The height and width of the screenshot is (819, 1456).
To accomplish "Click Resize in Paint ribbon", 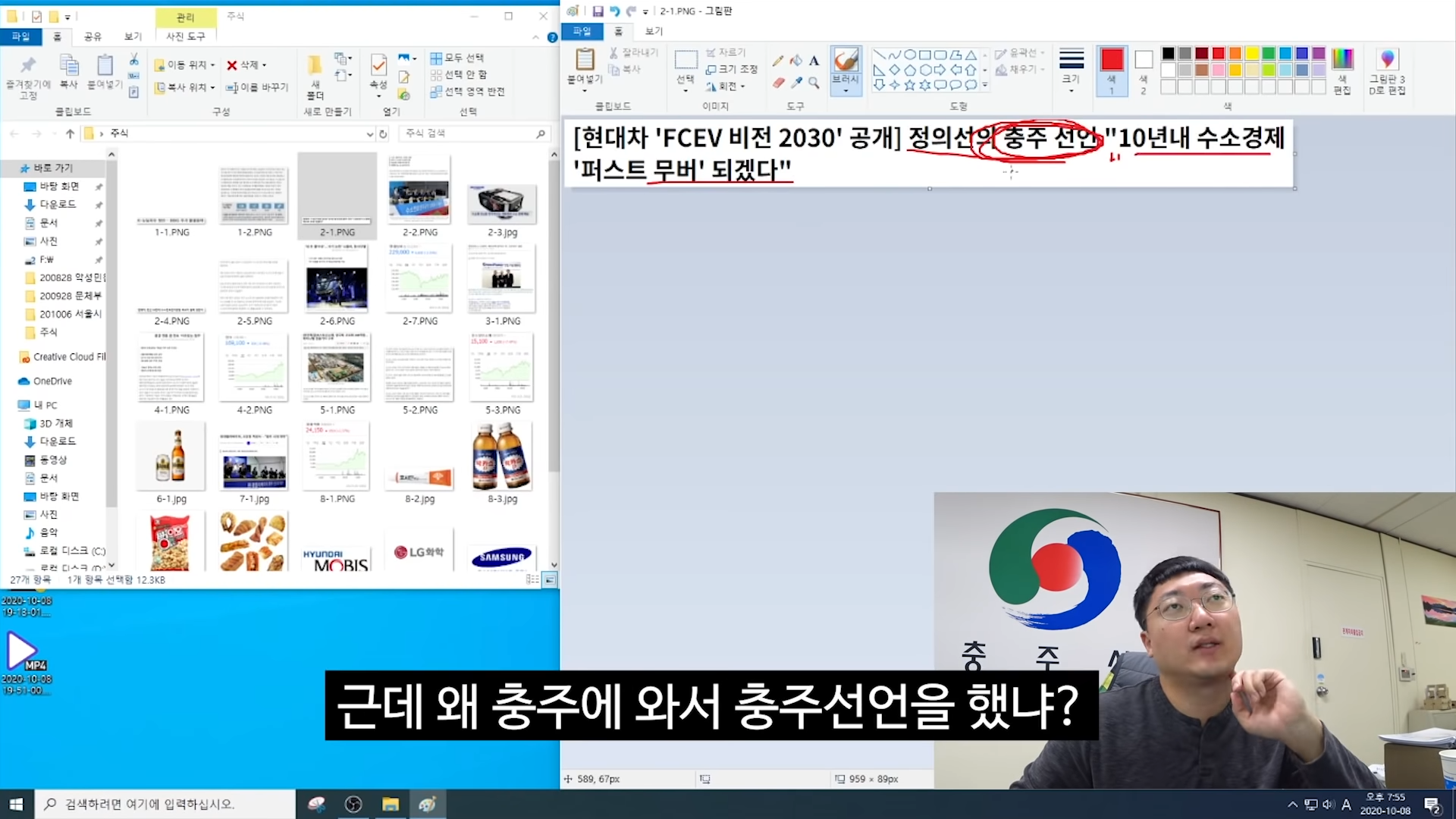I will pyautogui.click(x=732, y=69).
